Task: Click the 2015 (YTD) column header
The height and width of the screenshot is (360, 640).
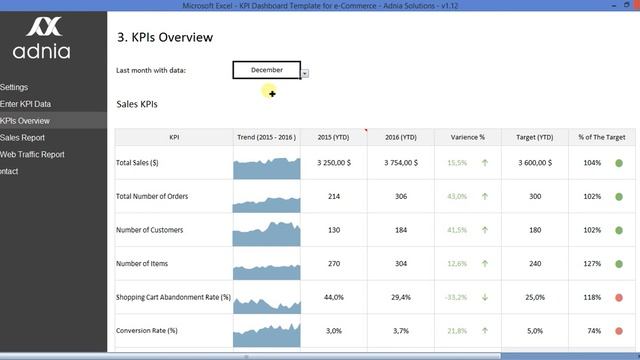Action: pos(333,137)
